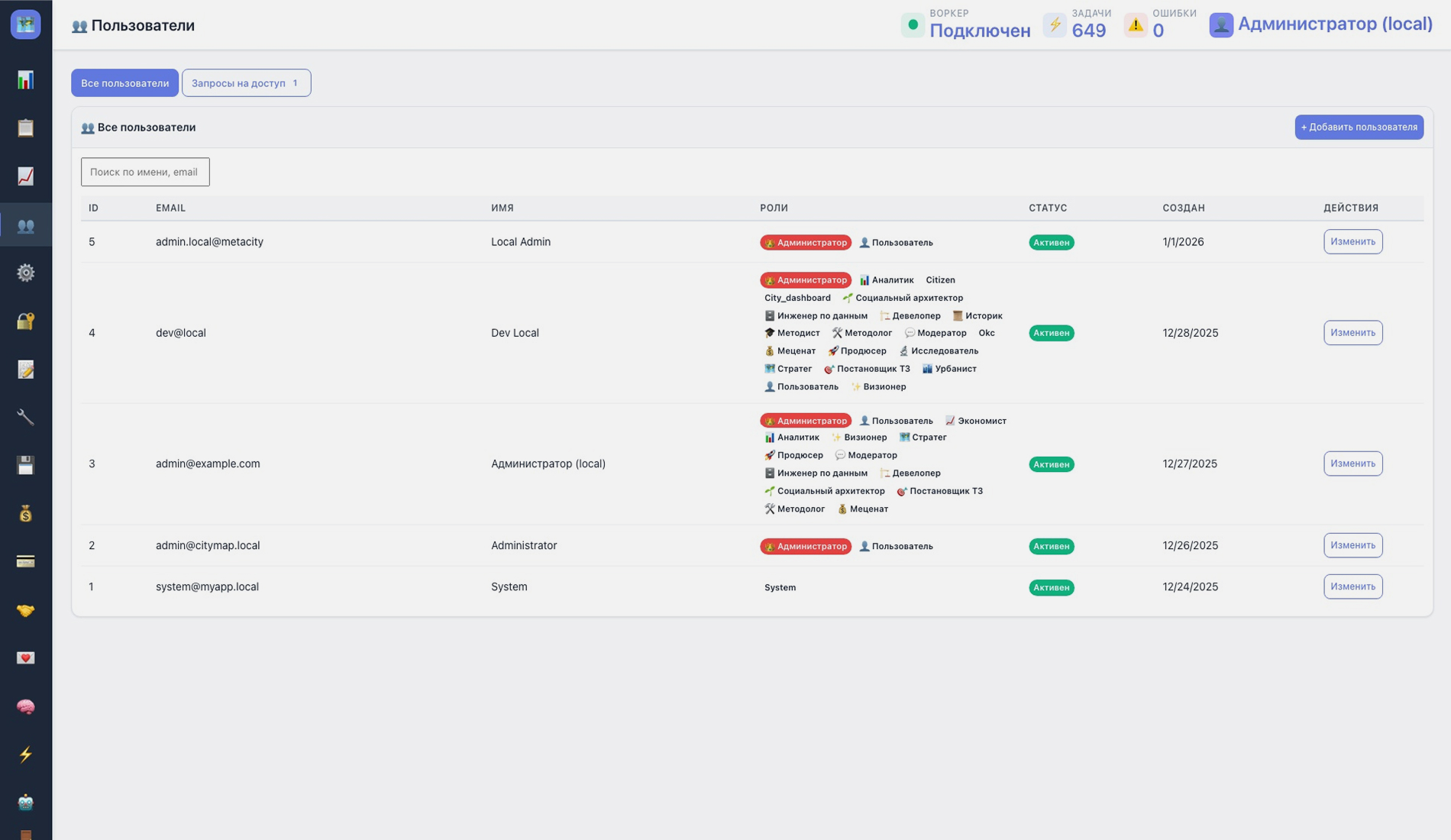Select the money bag sidebar icon
Screen dimensions: 1451x840
click(x=26, y=514)
